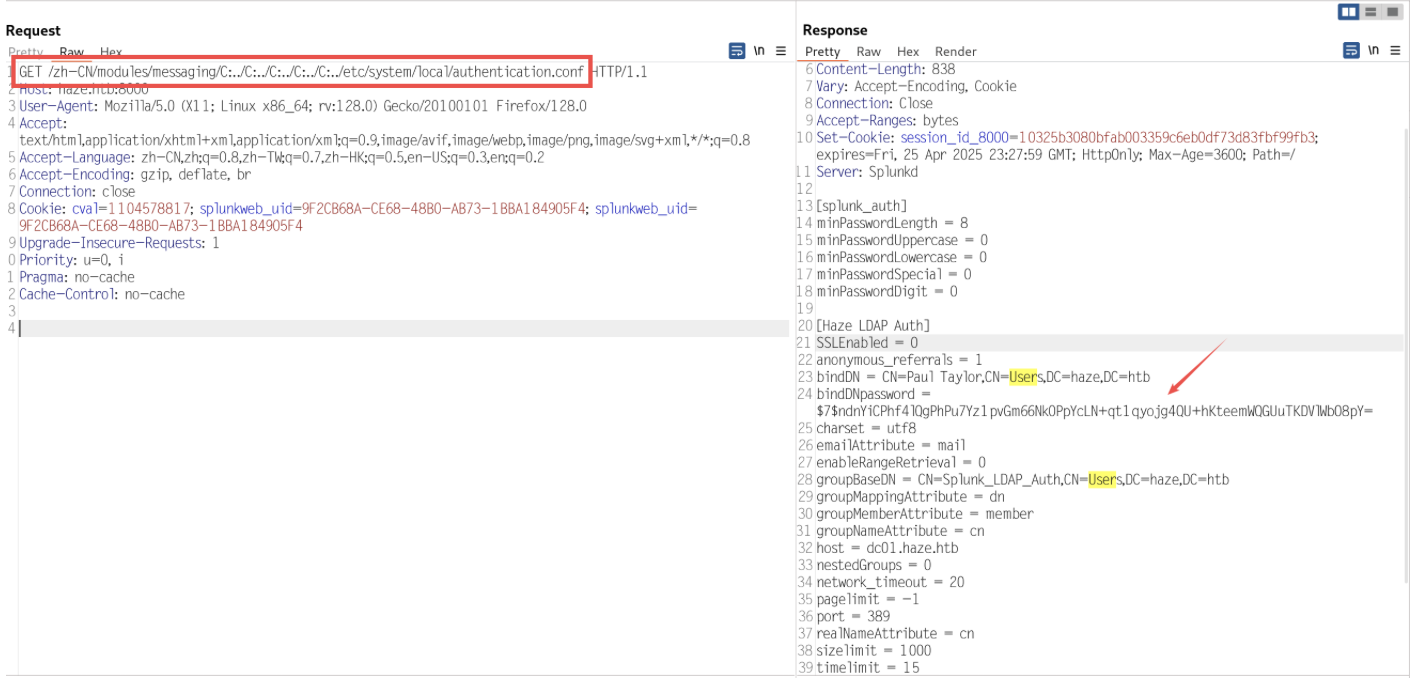Open Request panel hamburger options menu
The image size is (1416, 680).
(x=781, y=51)
